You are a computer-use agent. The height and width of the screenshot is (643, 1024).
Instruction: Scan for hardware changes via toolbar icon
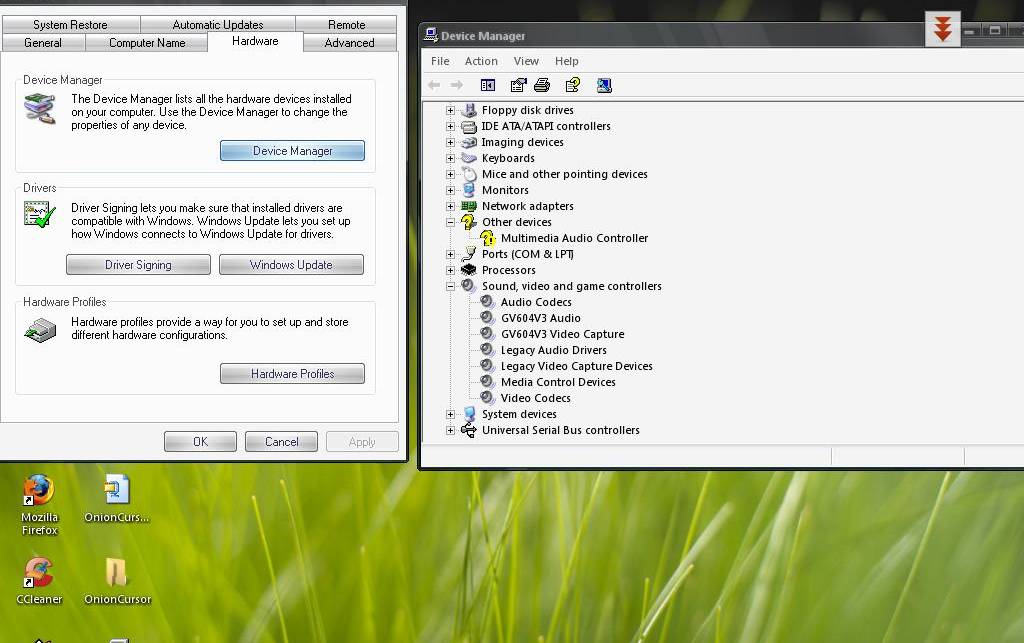tap(604, 85)
